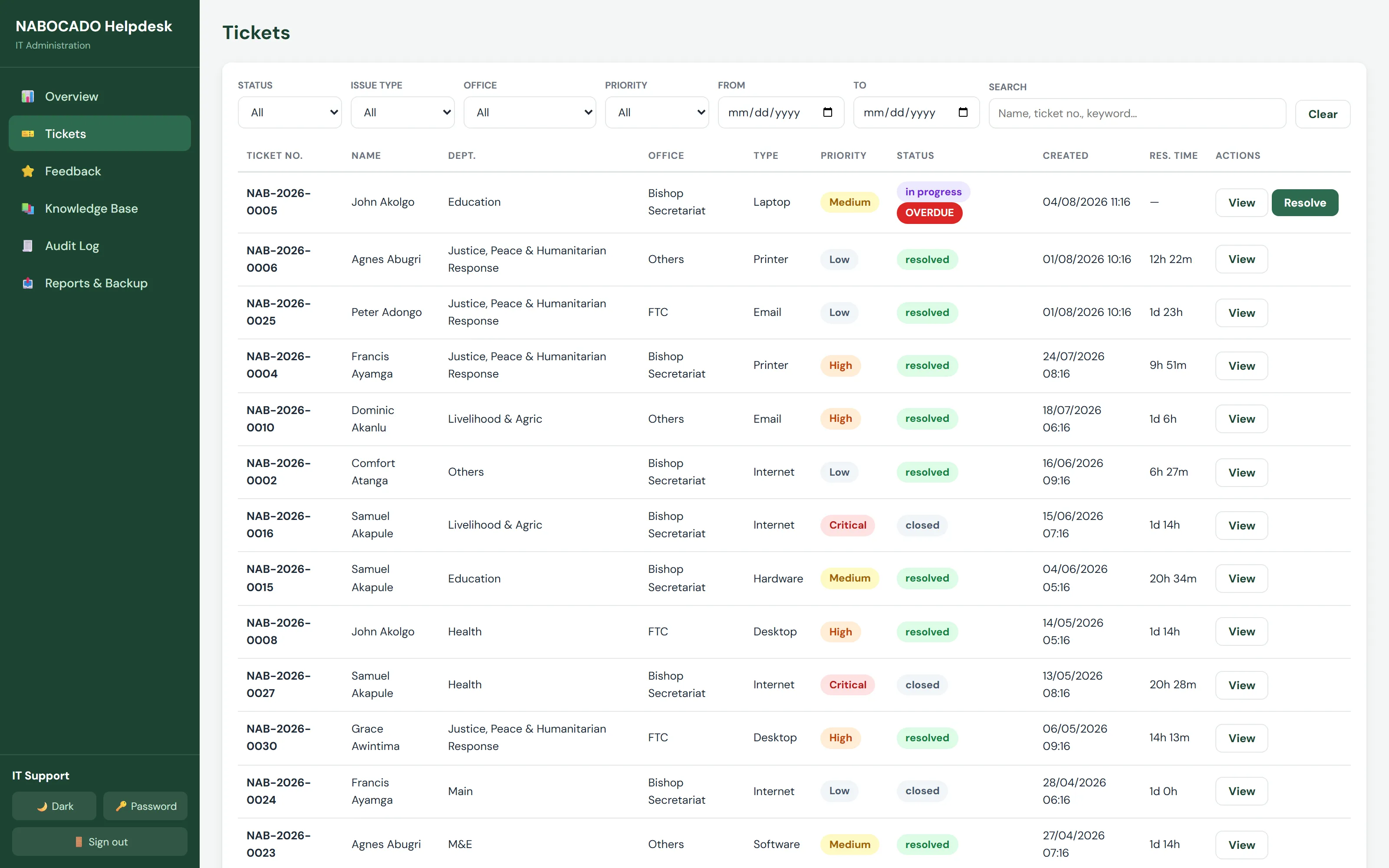Click the Knowledge Base books icon

click(27, 208)
